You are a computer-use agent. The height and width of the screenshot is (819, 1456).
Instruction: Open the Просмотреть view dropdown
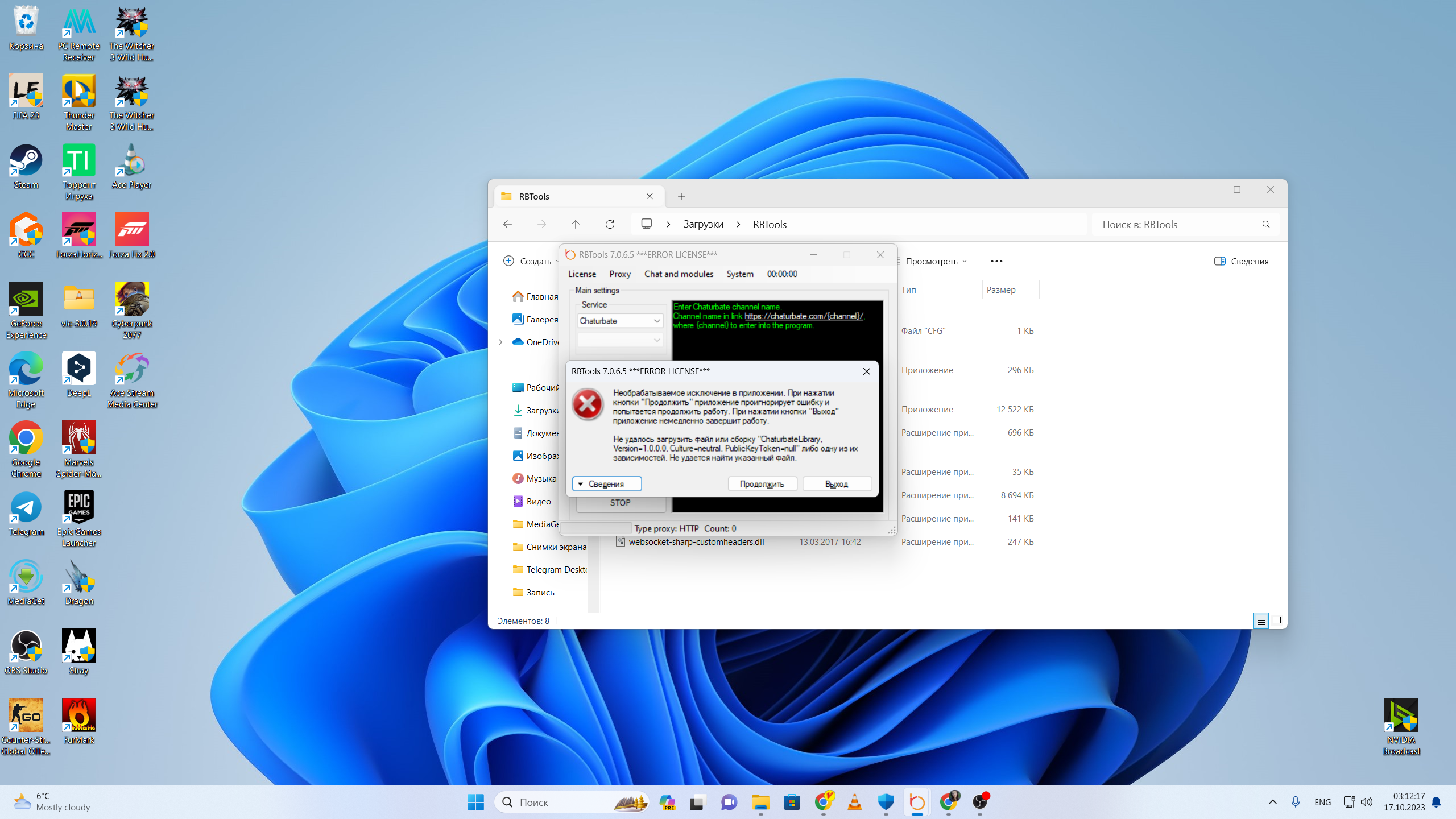[x=933, y=261]
